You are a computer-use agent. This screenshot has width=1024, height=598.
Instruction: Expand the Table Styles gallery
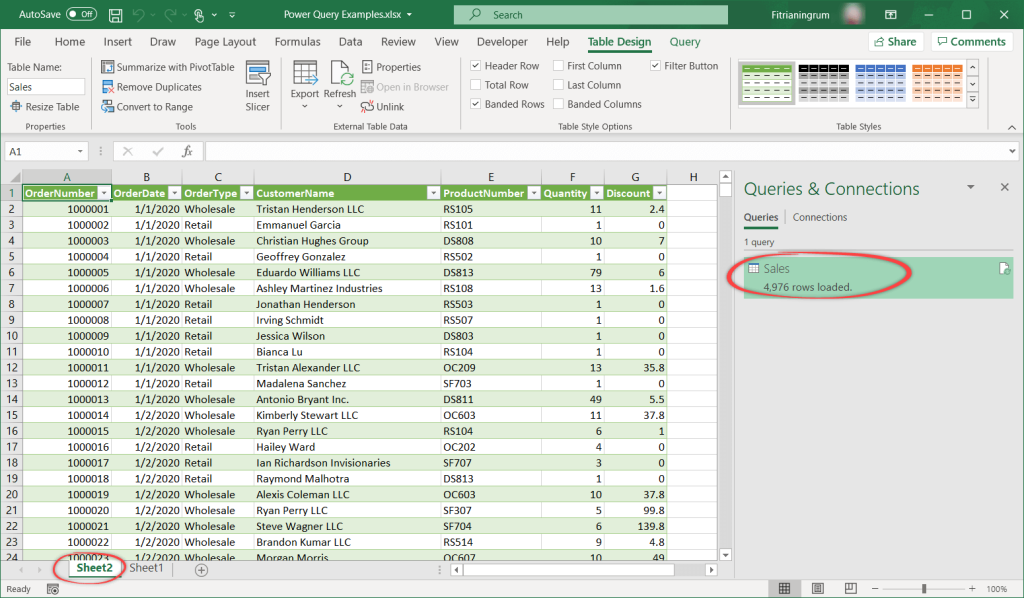pos(973,100)
